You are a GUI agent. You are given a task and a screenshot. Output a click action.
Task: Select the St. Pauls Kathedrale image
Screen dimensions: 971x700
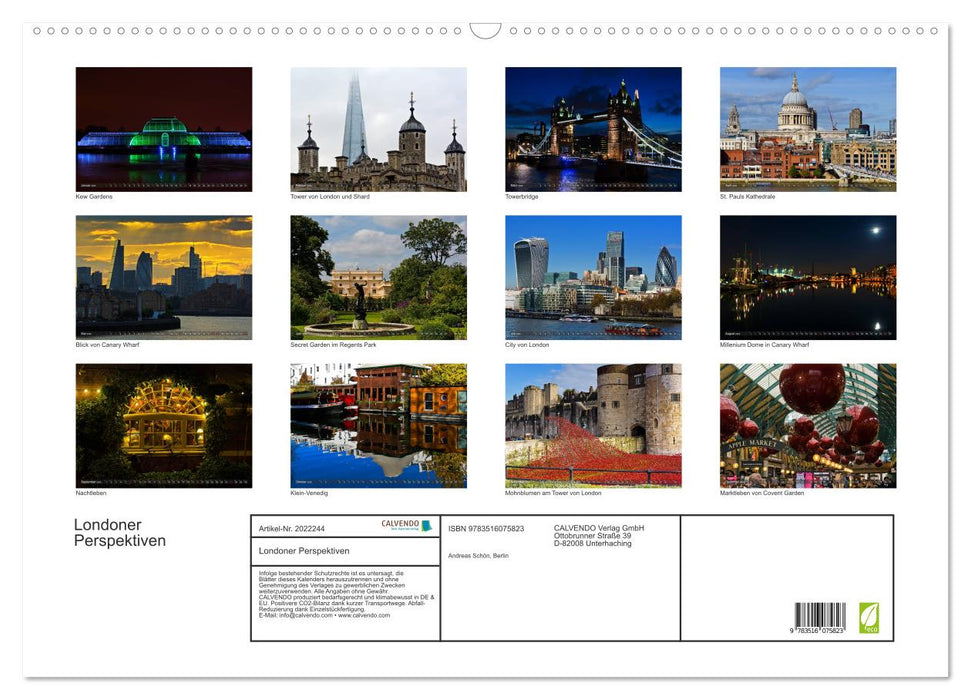[x=807, y=127]
